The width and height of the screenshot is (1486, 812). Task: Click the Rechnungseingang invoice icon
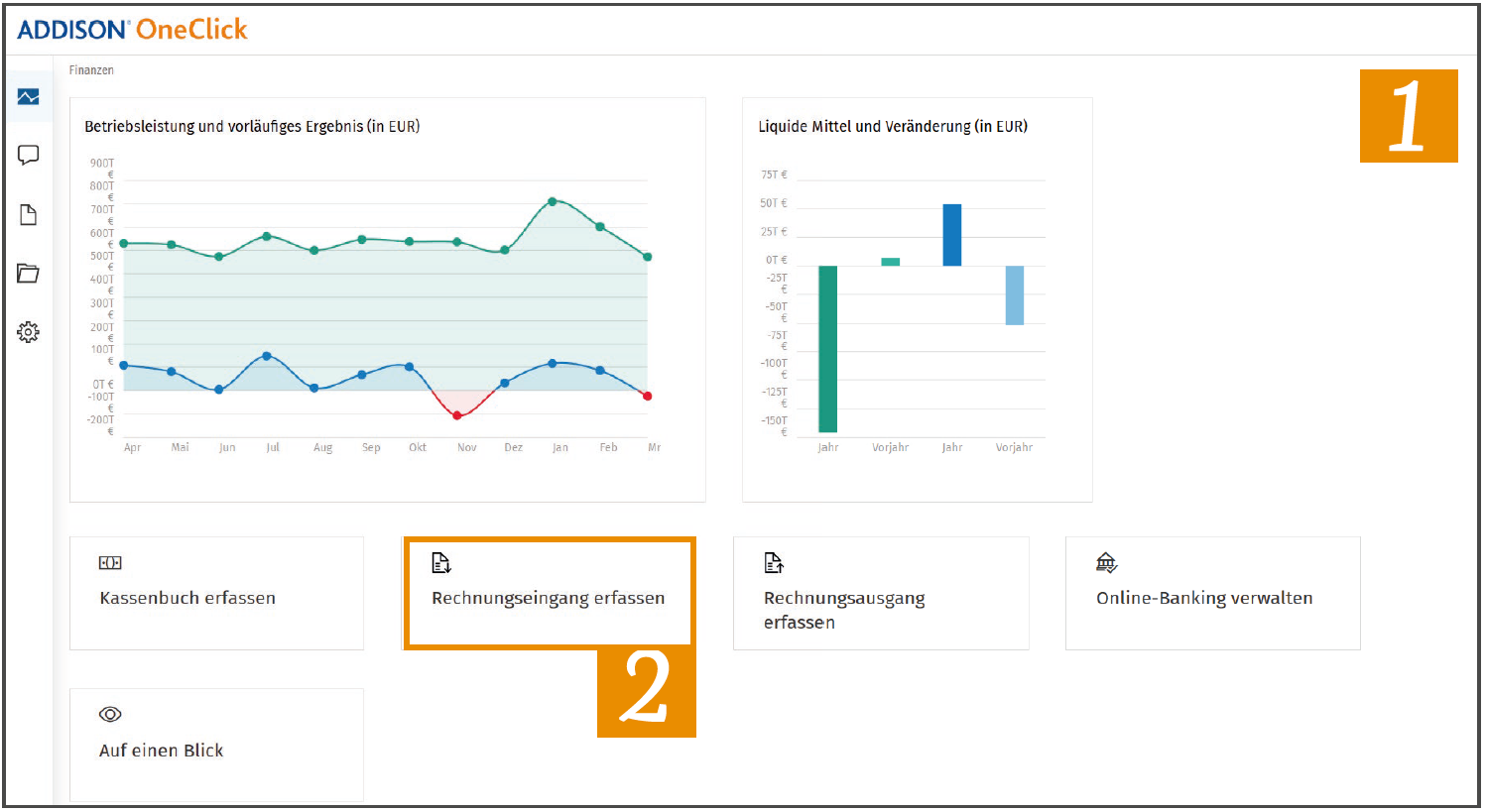pos(441,563)
